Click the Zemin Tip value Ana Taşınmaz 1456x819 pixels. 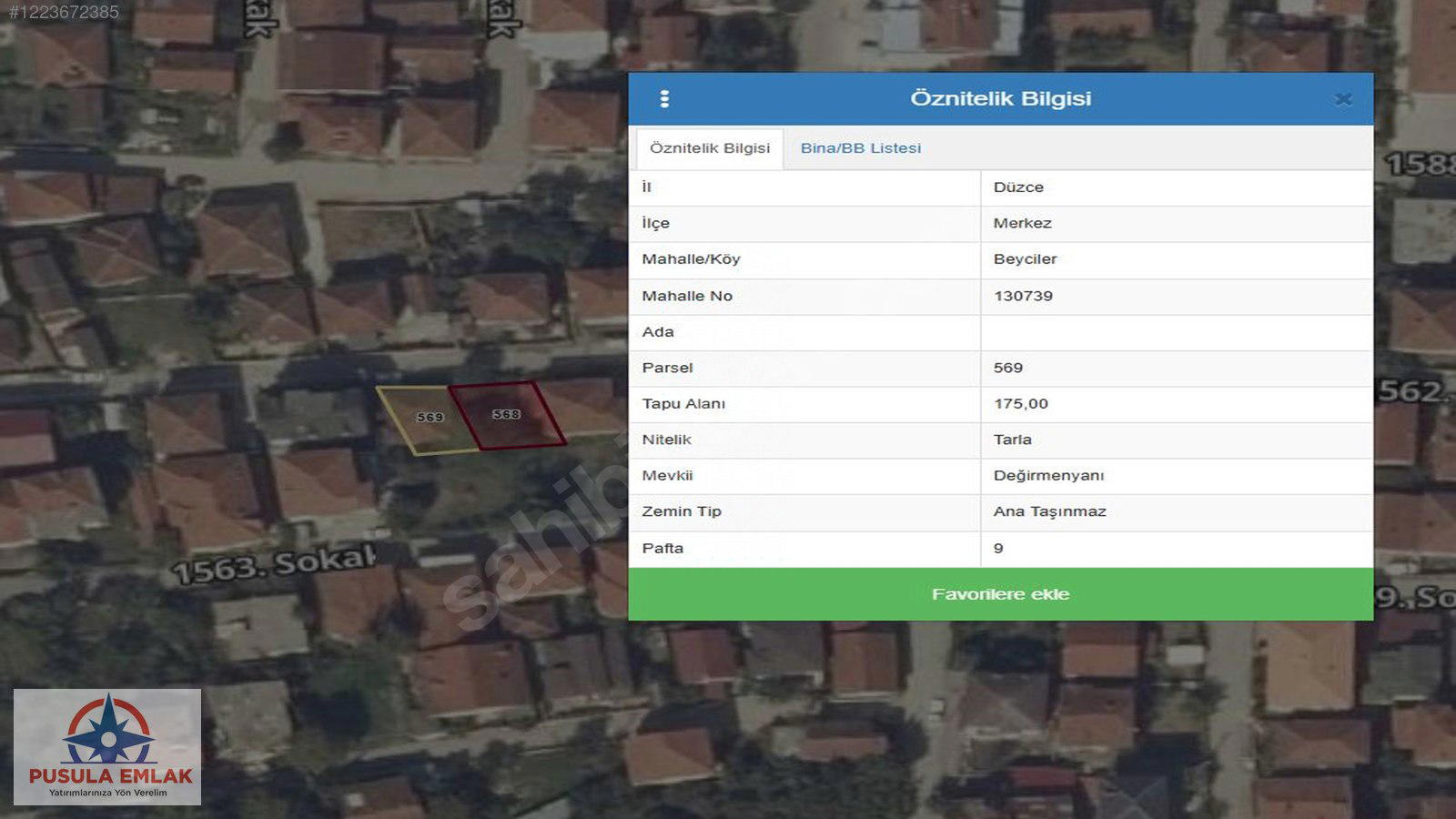(1049, 511)
